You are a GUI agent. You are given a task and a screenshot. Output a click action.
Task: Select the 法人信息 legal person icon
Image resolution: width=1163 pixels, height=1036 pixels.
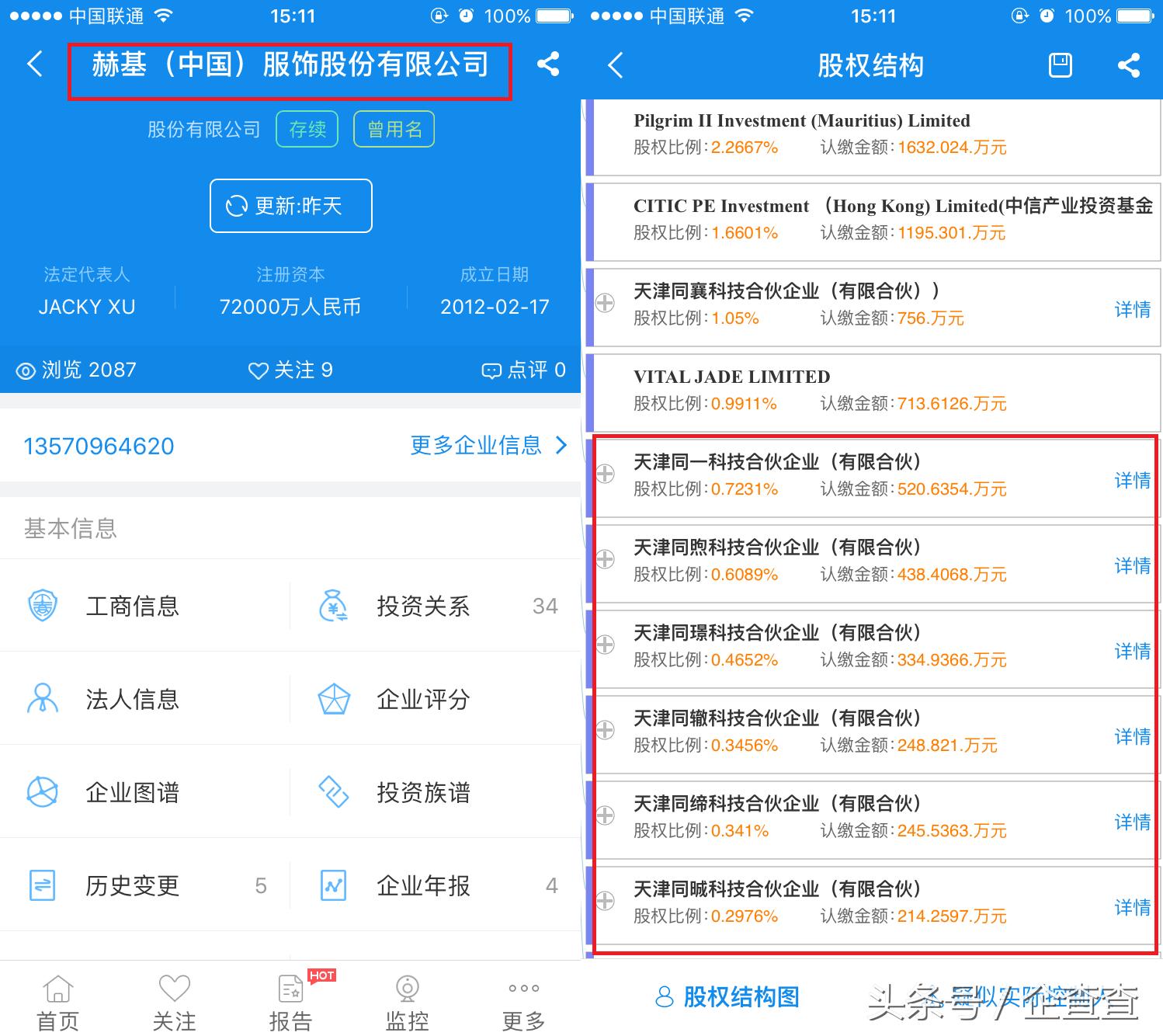43,699
